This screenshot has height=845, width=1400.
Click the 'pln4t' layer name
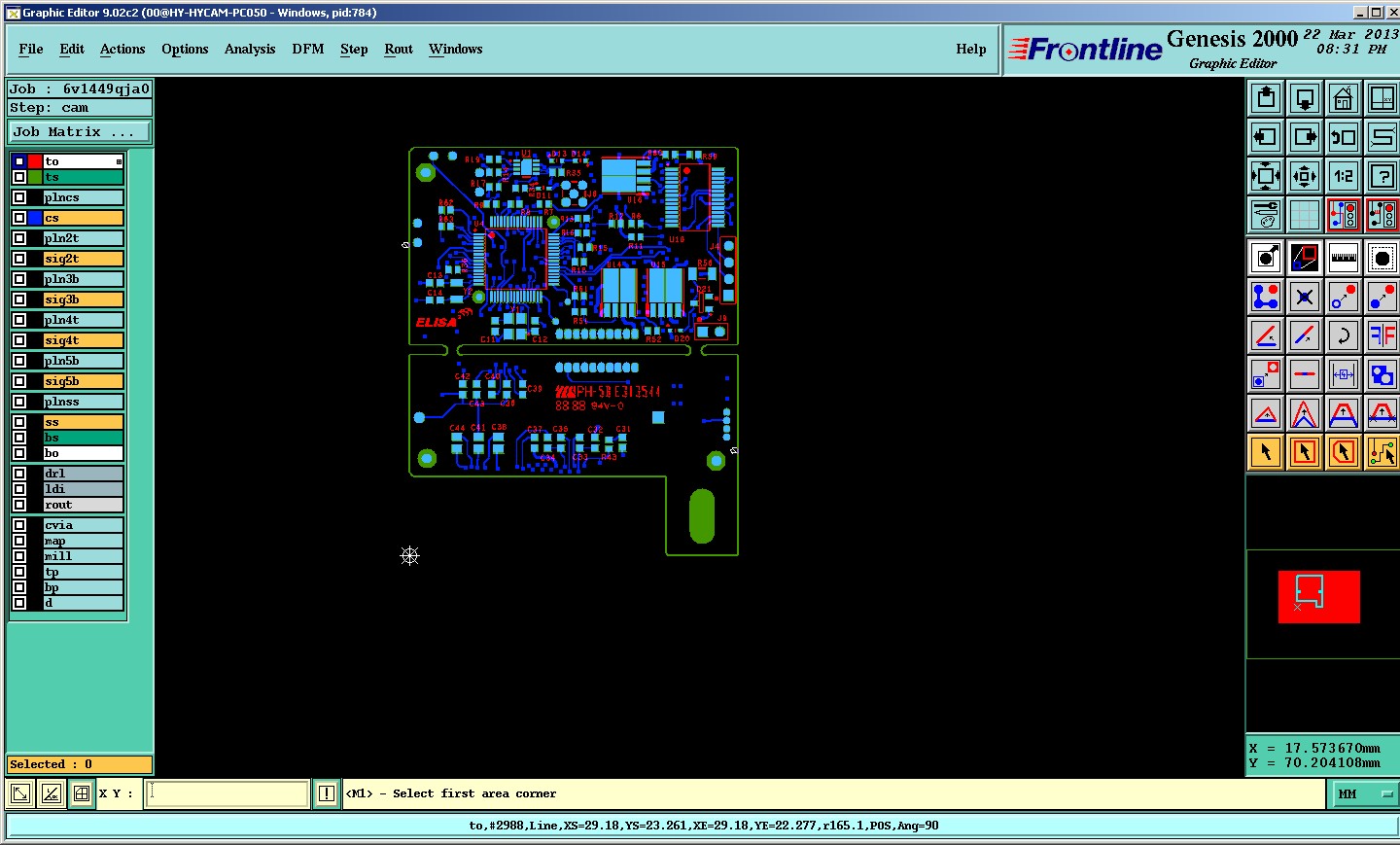tap(84, 320)
